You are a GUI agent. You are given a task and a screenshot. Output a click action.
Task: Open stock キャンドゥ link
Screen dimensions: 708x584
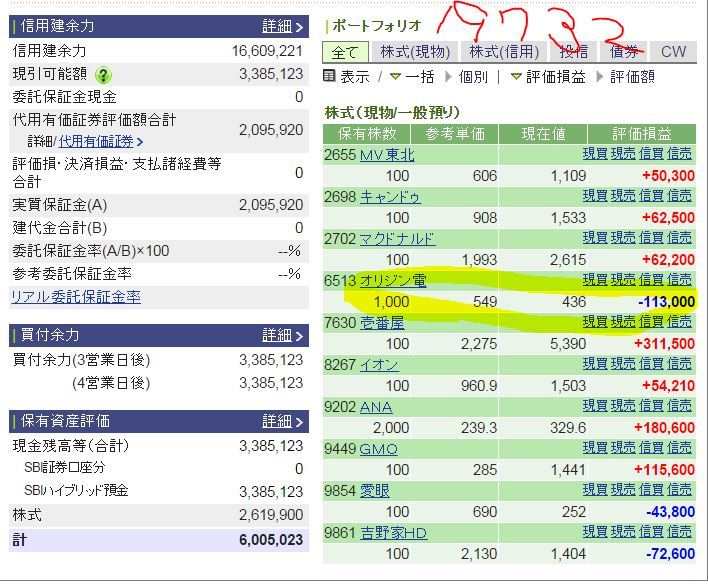coord(390,197)
